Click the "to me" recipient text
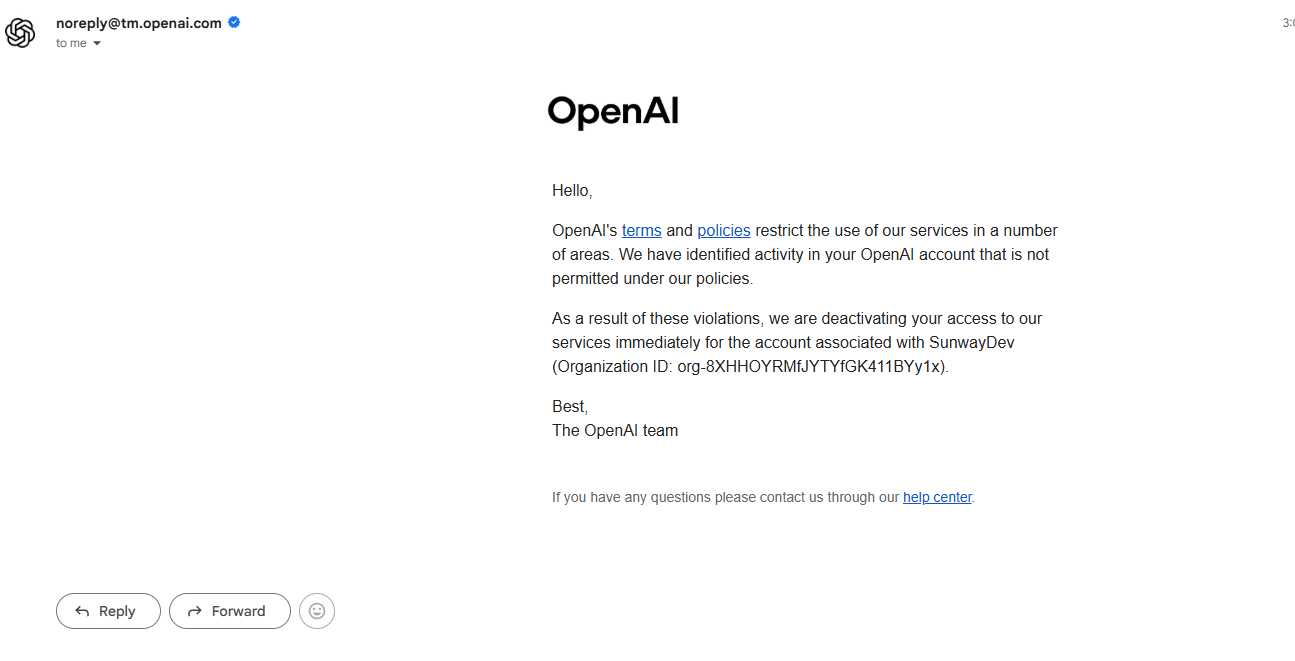Viewport: 1295px width, 661px height. pyautogui.click(x=71, y=44)
